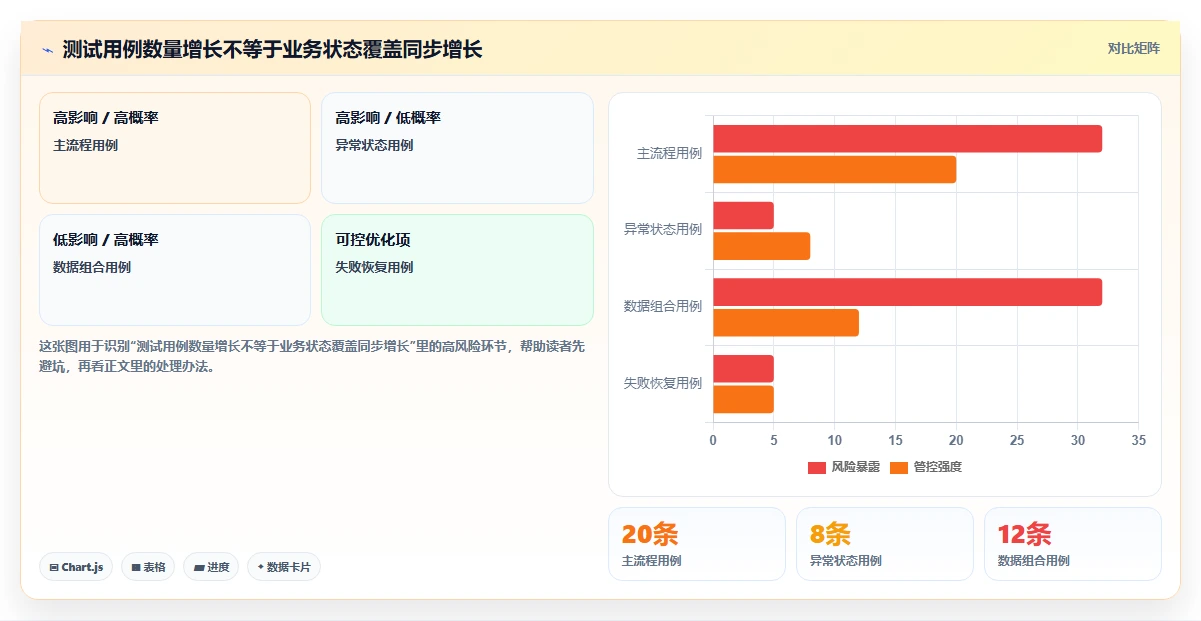Open the 20条 主流程用例 stat card

[697, 544]
